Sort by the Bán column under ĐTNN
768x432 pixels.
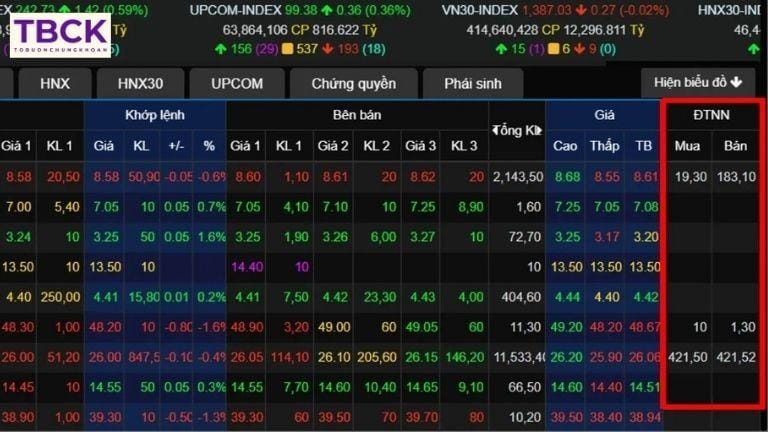735,146
